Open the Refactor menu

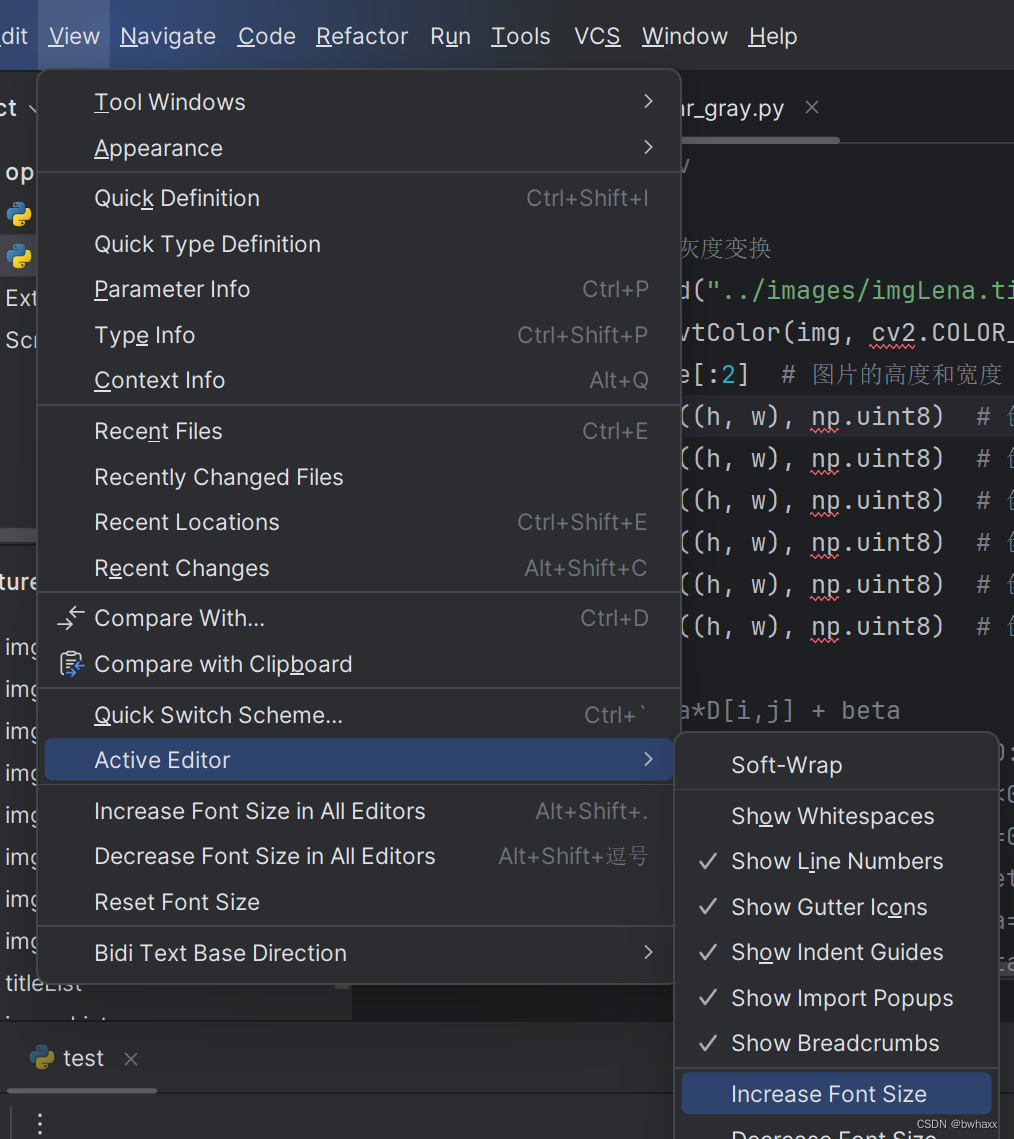click(362, 36)
